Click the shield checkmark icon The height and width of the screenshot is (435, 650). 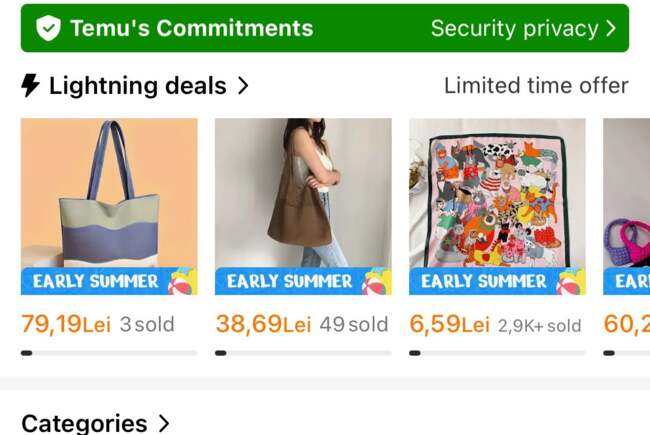click(x=48, y=28)
